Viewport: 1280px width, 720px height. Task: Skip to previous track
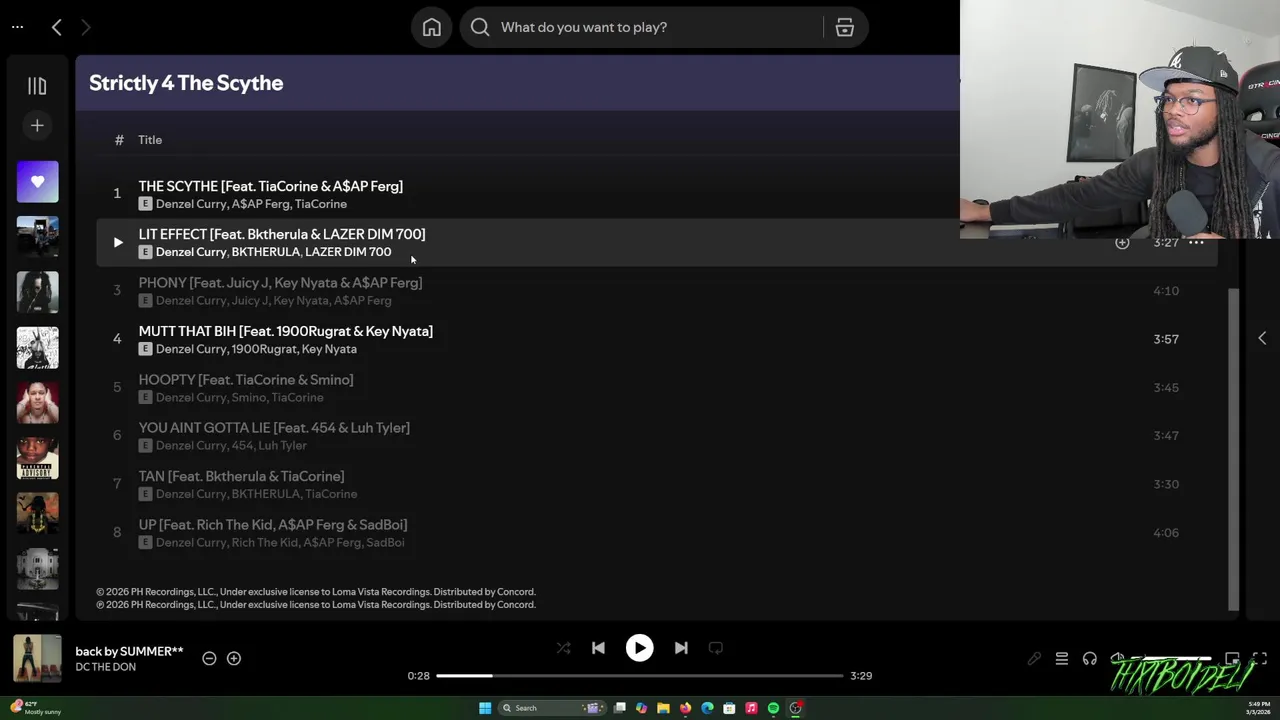(598, 648)
